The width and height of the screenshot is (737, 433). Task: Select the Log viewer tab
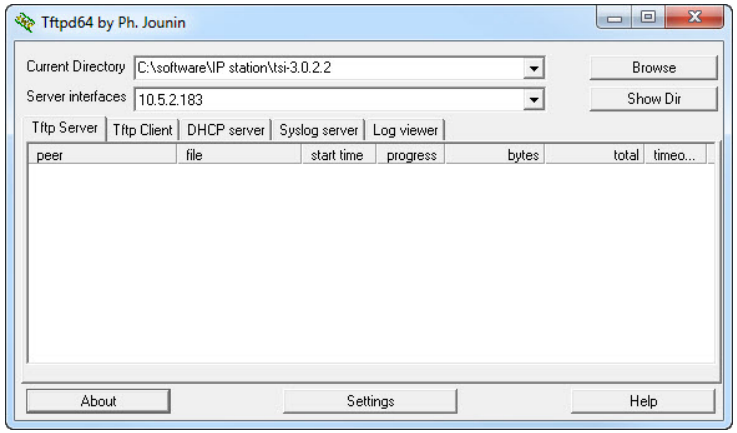[x=405, y=130]
